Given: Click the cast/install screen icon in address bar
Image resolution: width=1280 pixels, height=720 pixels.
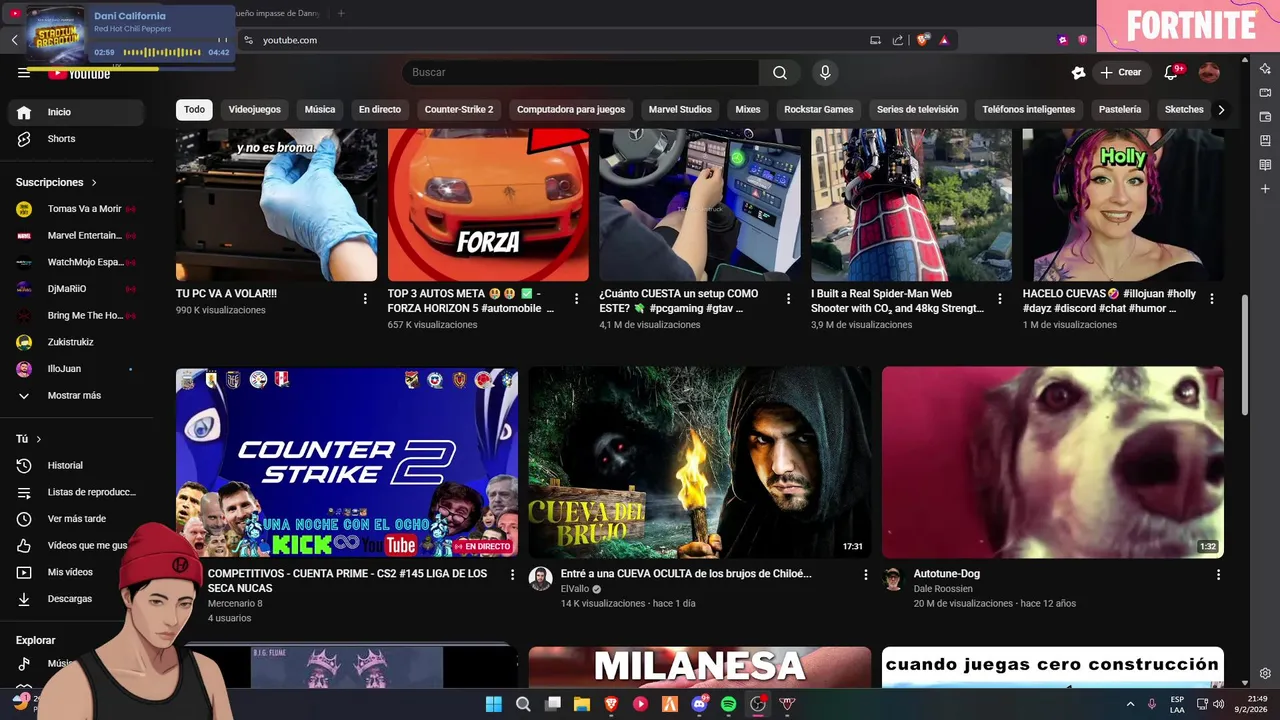Looking at the screenshot, I should 875,40.
